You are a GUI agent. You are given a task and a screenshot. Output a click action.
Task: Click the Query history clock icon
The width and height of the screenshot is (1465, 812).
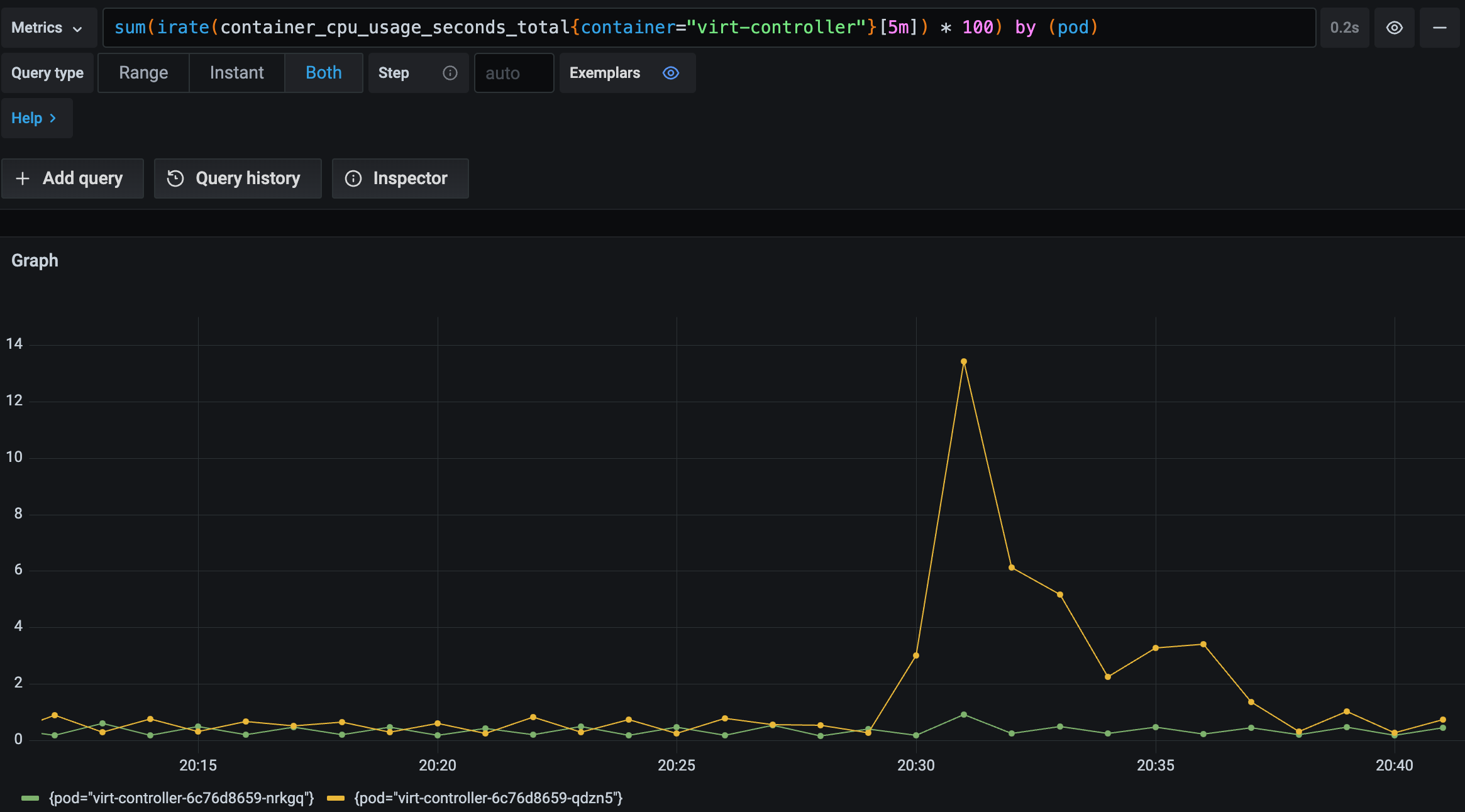(175, 178)
